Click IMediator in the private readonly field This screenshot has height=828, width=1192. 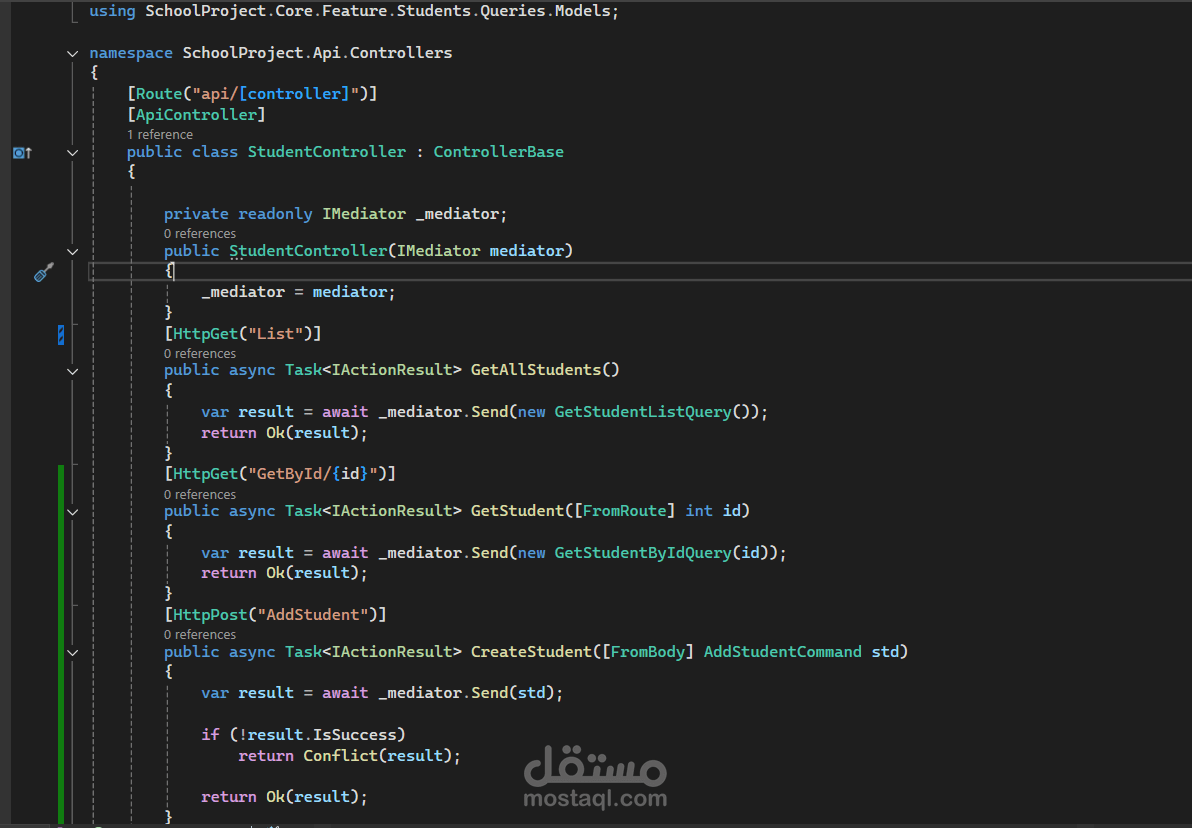coord(364,214)
